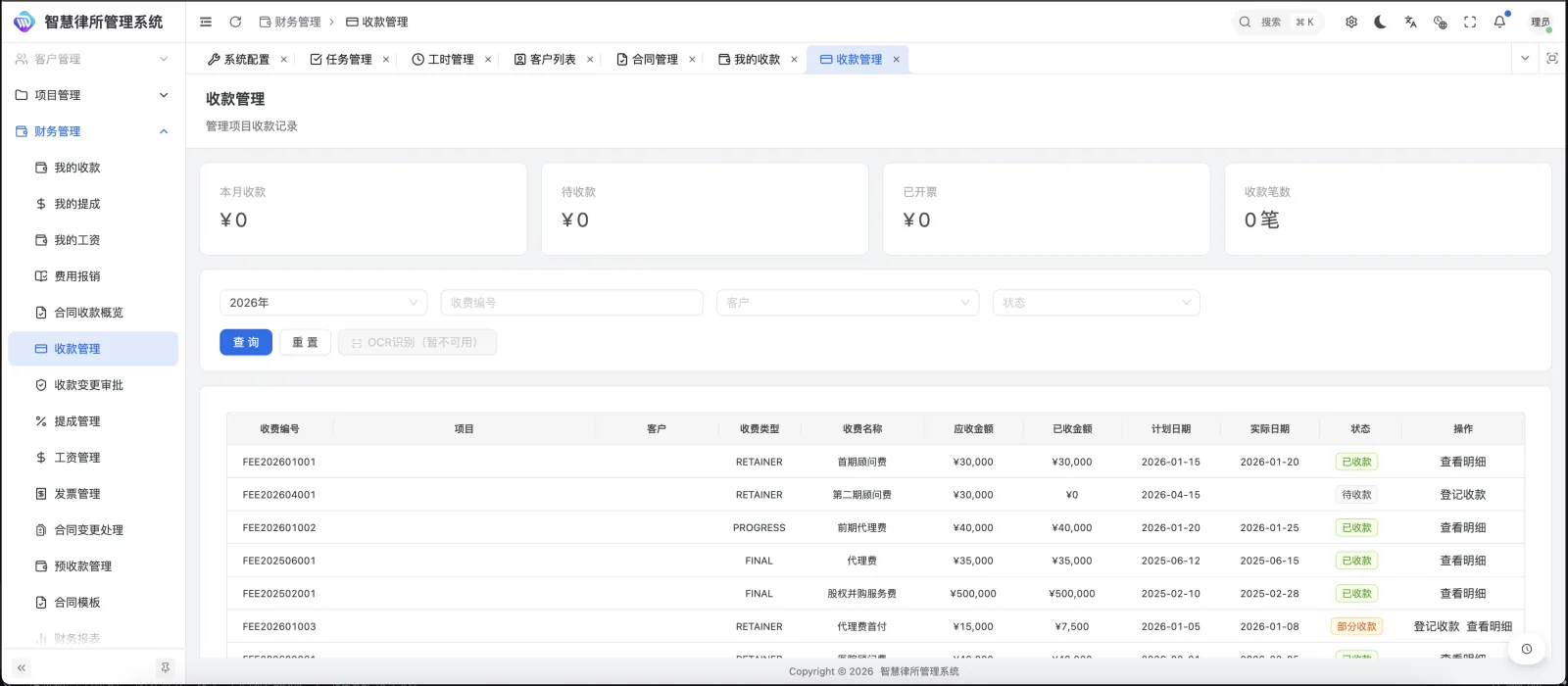Open 合同模板 in sidebar

coord(93,603)
